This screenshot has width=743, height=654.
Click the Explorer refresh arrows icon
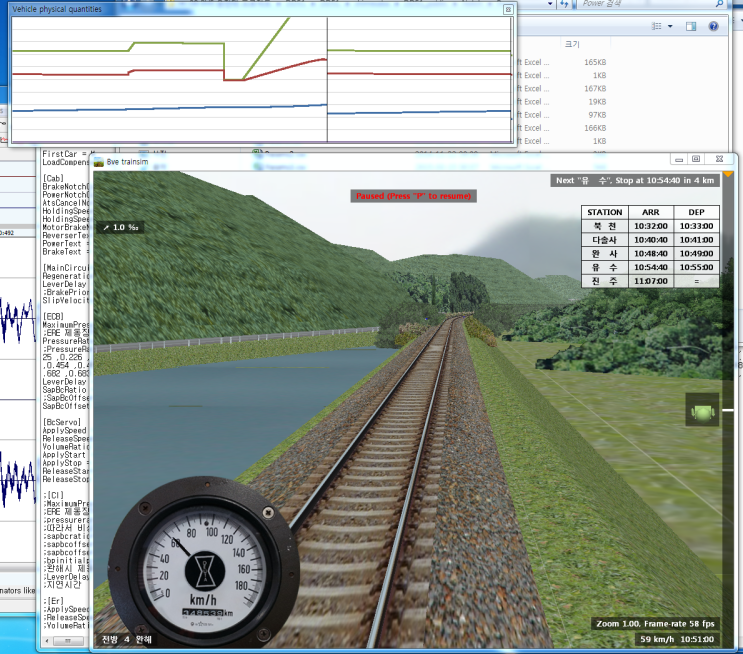tap(565, 4)
